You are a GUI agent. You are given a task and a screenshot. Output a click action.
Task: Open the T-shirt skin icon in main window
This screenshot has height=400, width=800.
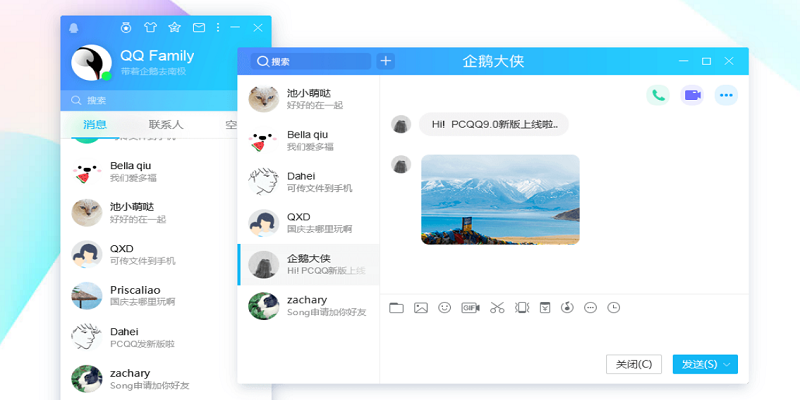coord(150,28)
